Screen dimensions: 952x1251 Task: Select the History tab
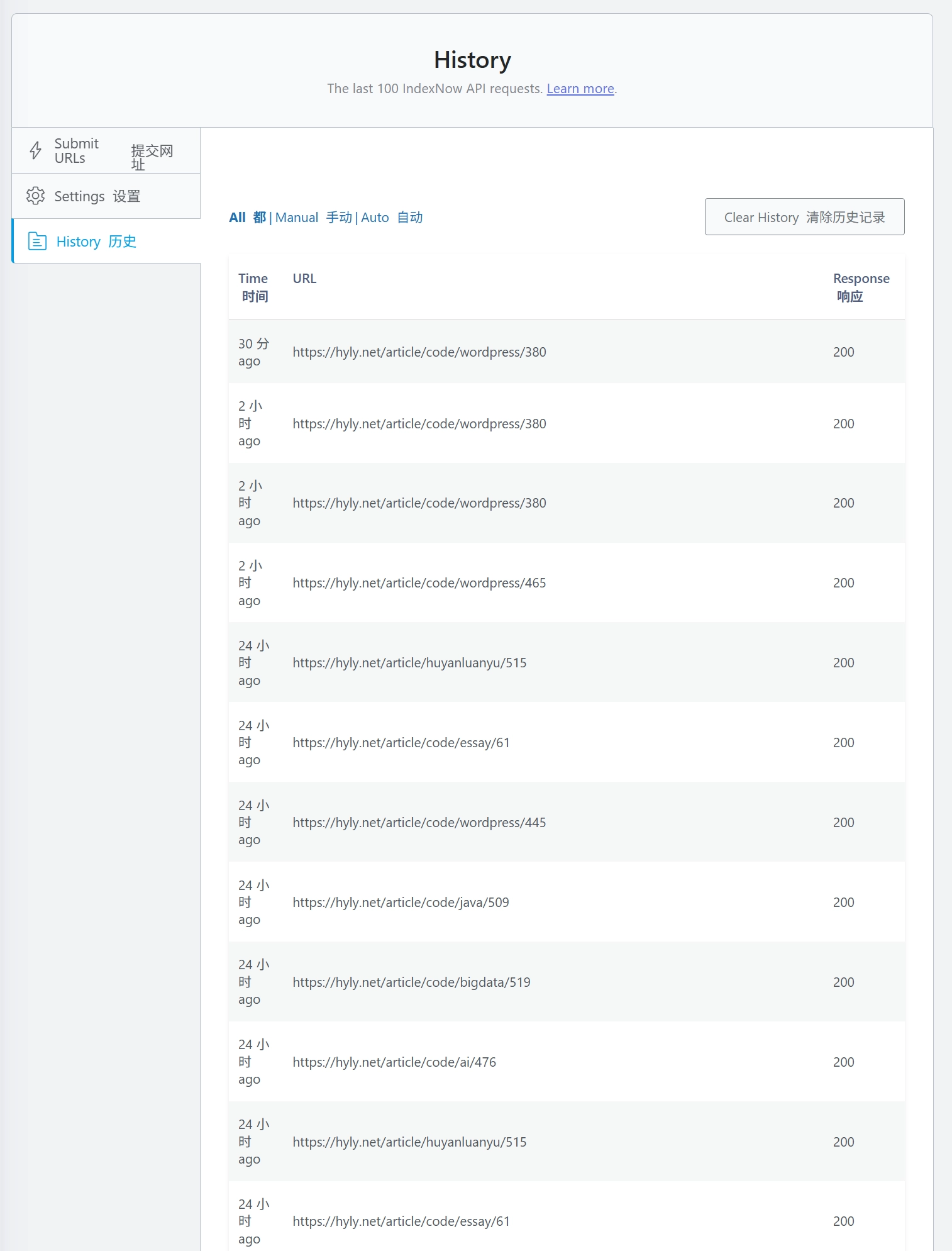pyautogui.click(x=106, y=241)
